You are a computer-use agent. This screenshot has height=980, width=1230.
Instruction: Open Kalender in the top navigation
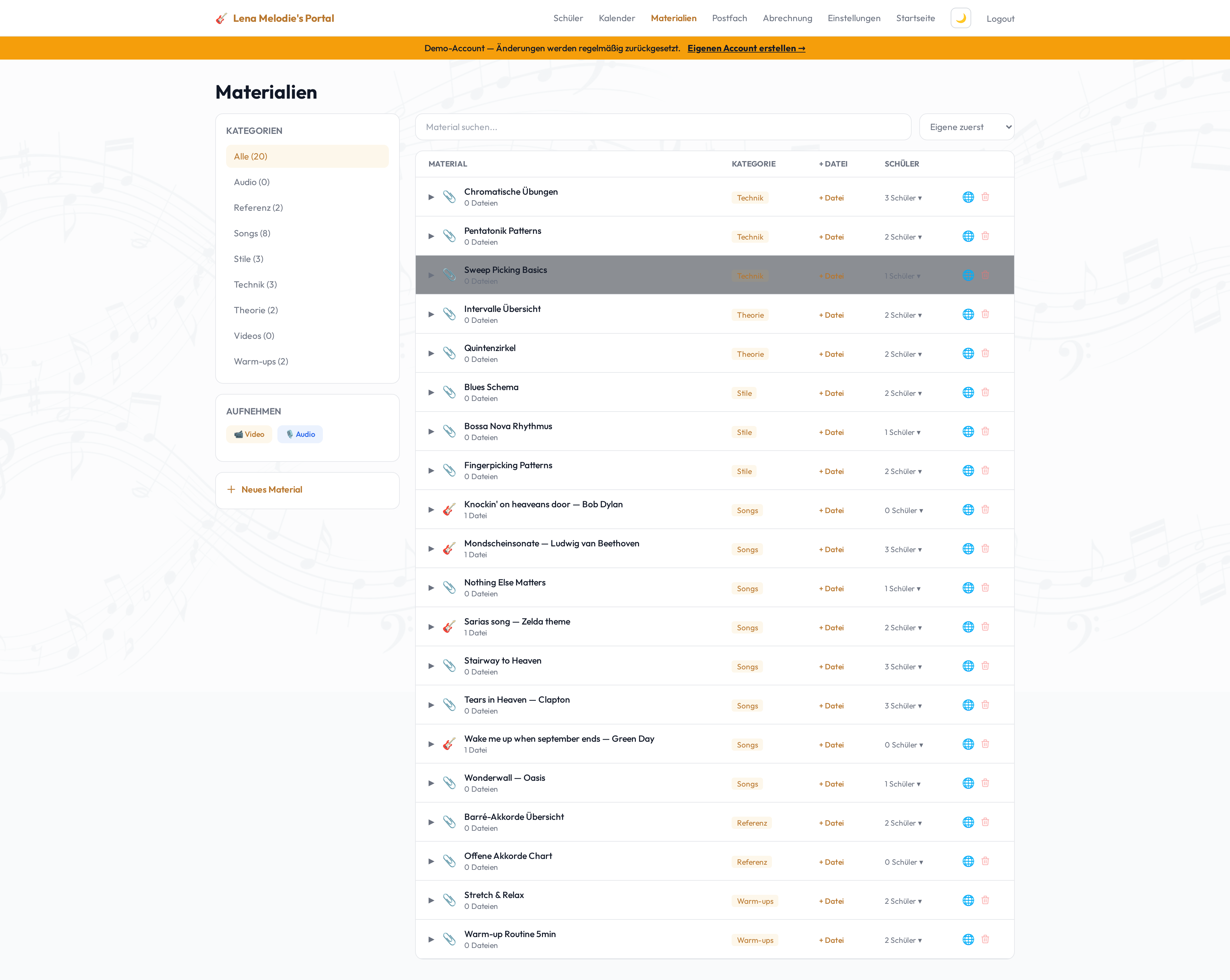point(616,18)
